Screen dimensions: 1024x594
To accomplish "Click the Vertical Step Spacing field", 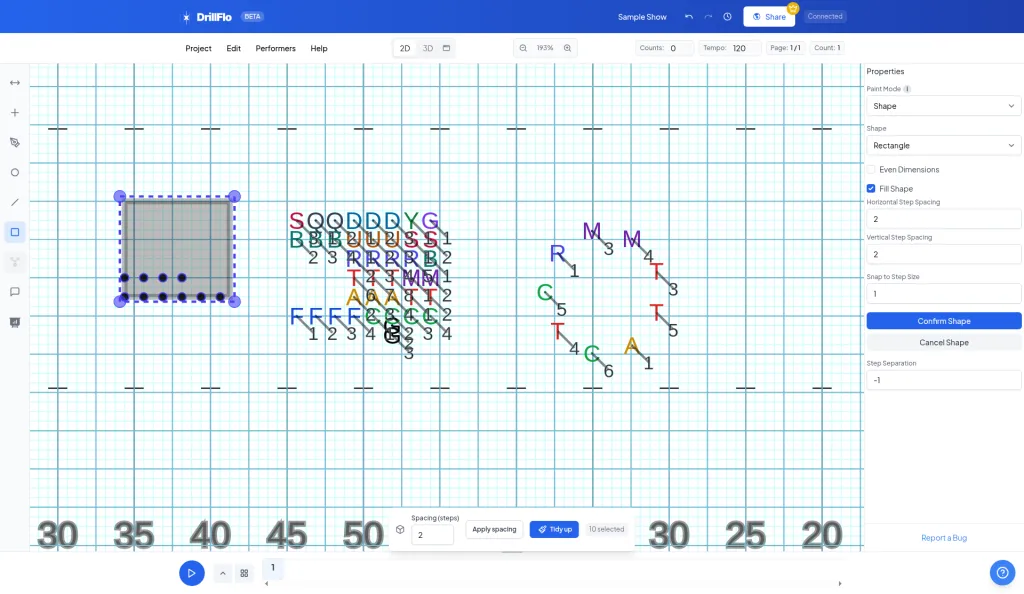I will point(944,255).
